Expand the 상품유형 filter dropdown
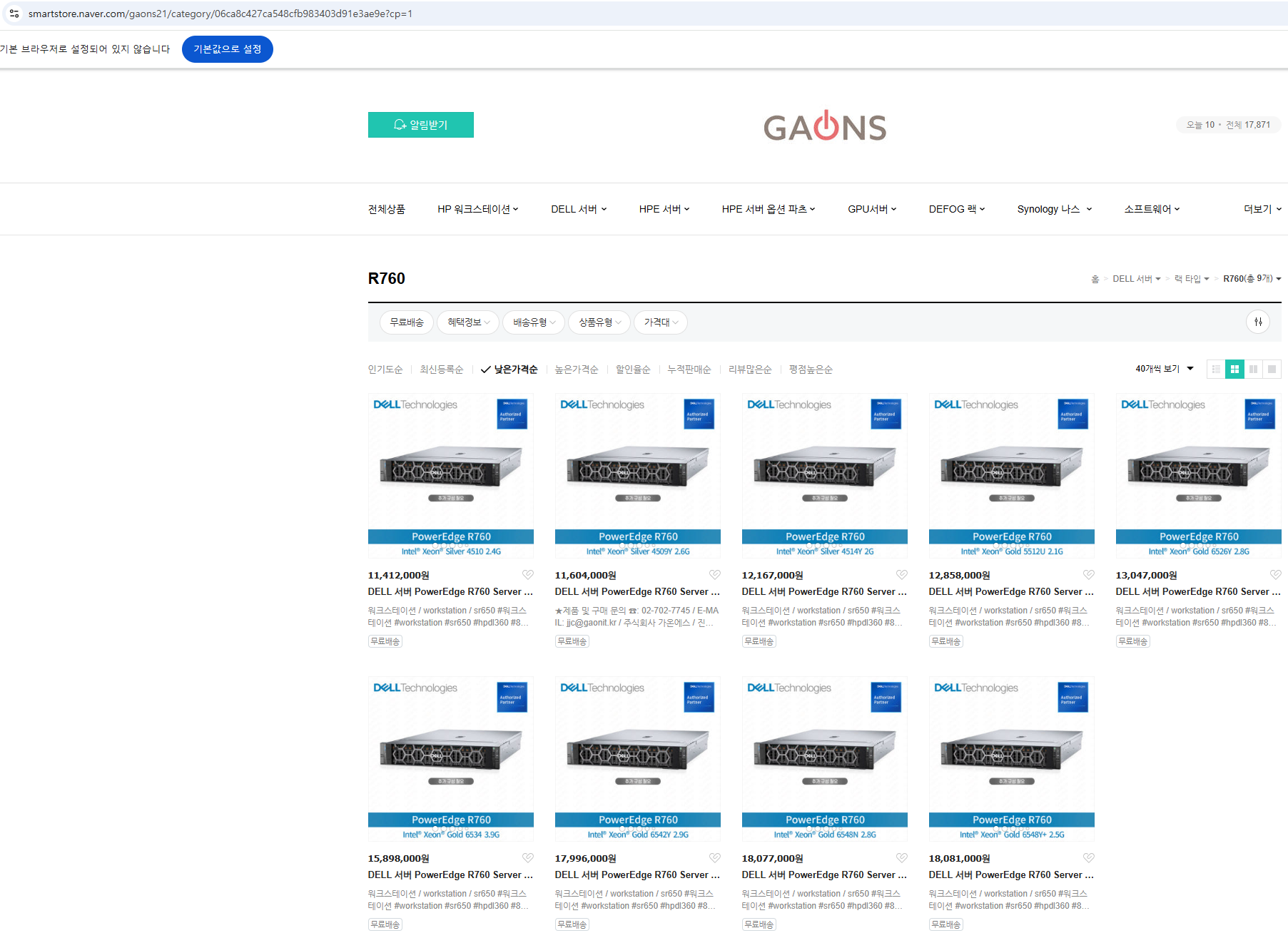 [x=599, y=322]
